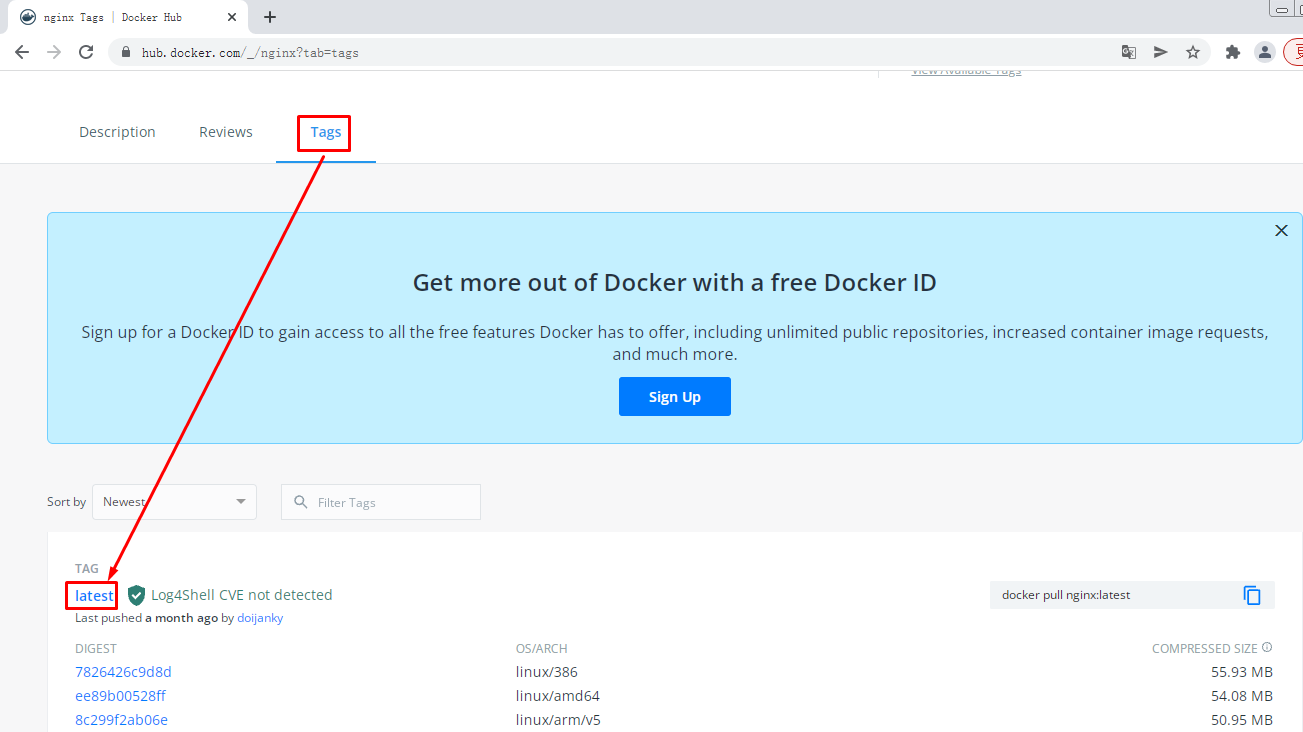Visit the doijanky user profile link
The image size is (1303, 732).
pos(260,618)
